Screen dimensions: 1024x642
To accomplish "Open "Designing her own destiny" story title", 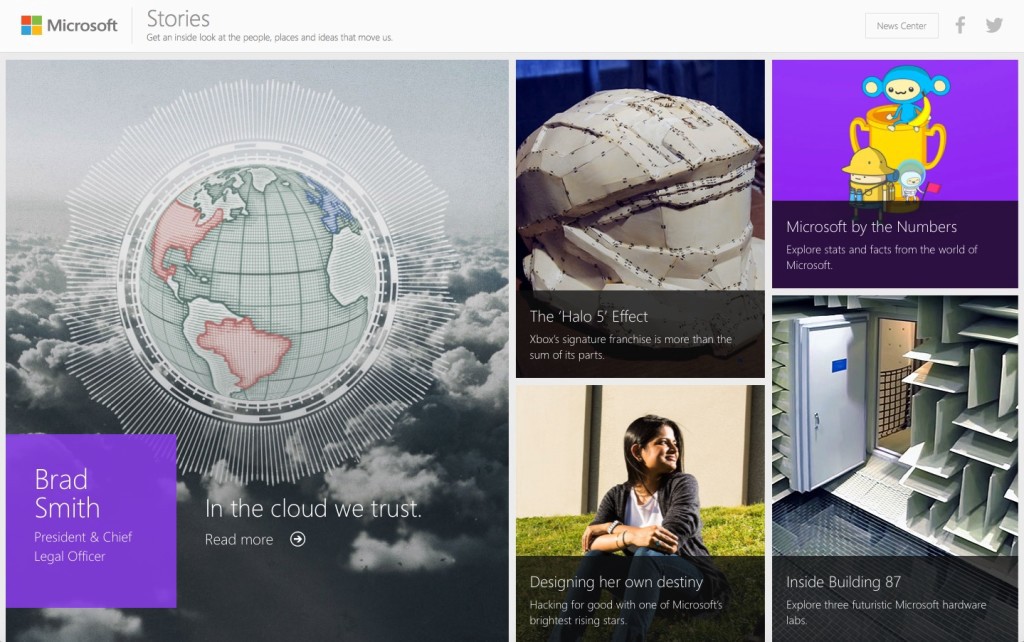I will [616, 582].
